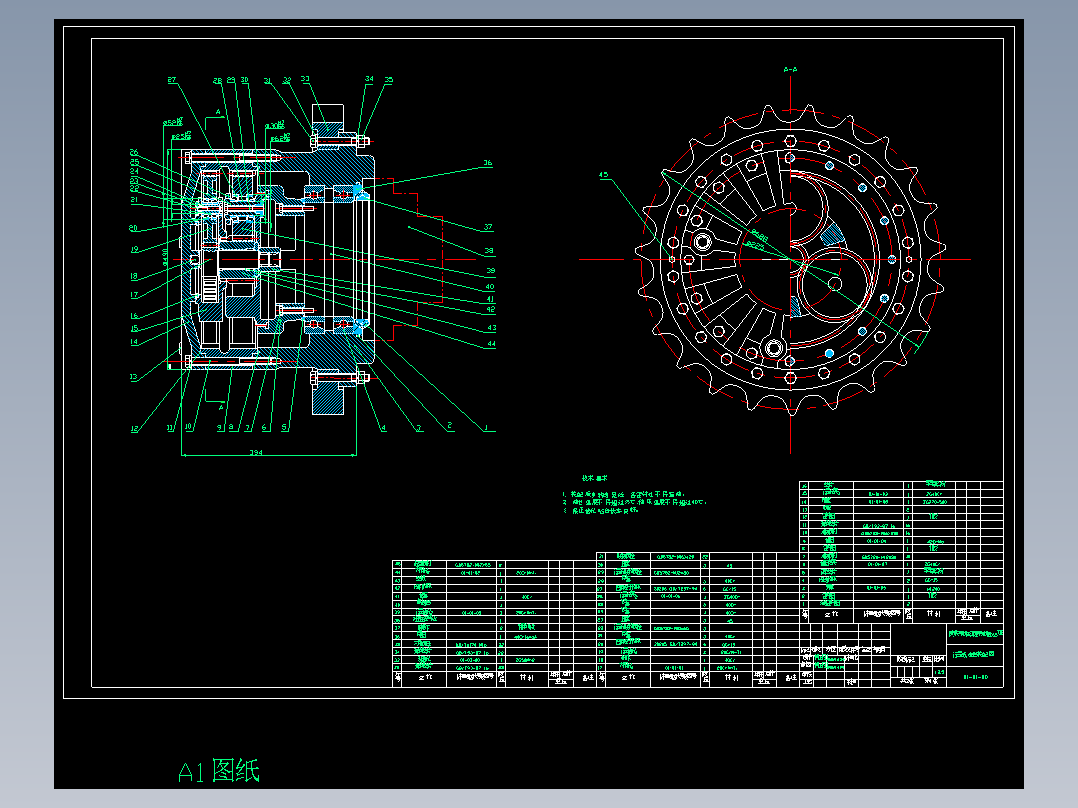1078x808 pixels.
Task: Click part callout number 16
Action: [x=134, y=316]
